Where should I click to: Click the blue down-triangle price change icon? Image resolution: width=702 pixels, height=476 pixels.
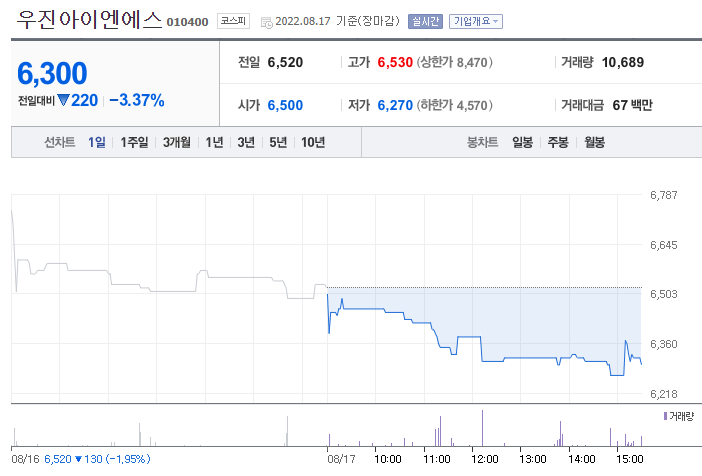coord(64,100)
